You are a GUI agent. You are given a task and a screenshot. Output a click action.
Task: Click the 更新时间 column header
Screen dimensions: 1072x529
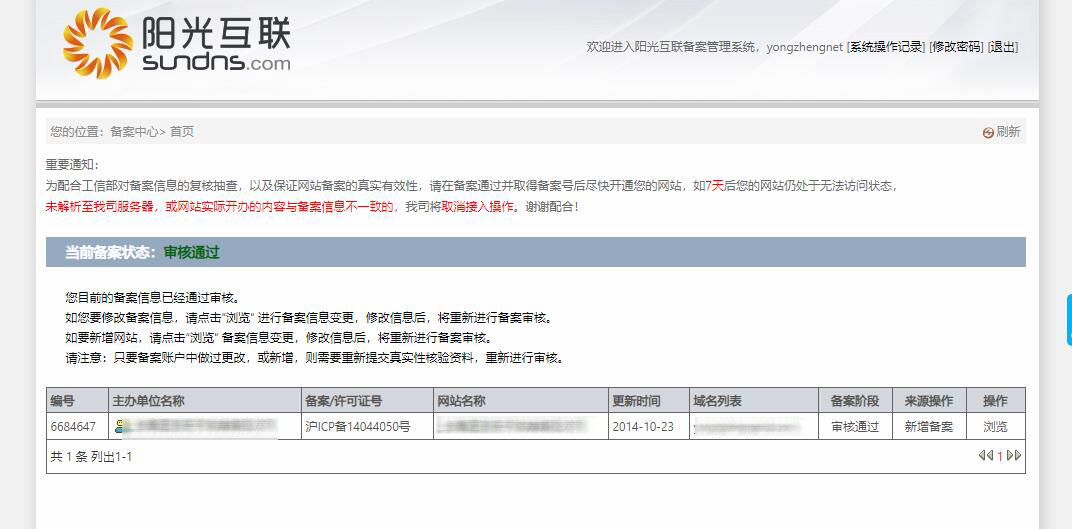coord(636,401)
